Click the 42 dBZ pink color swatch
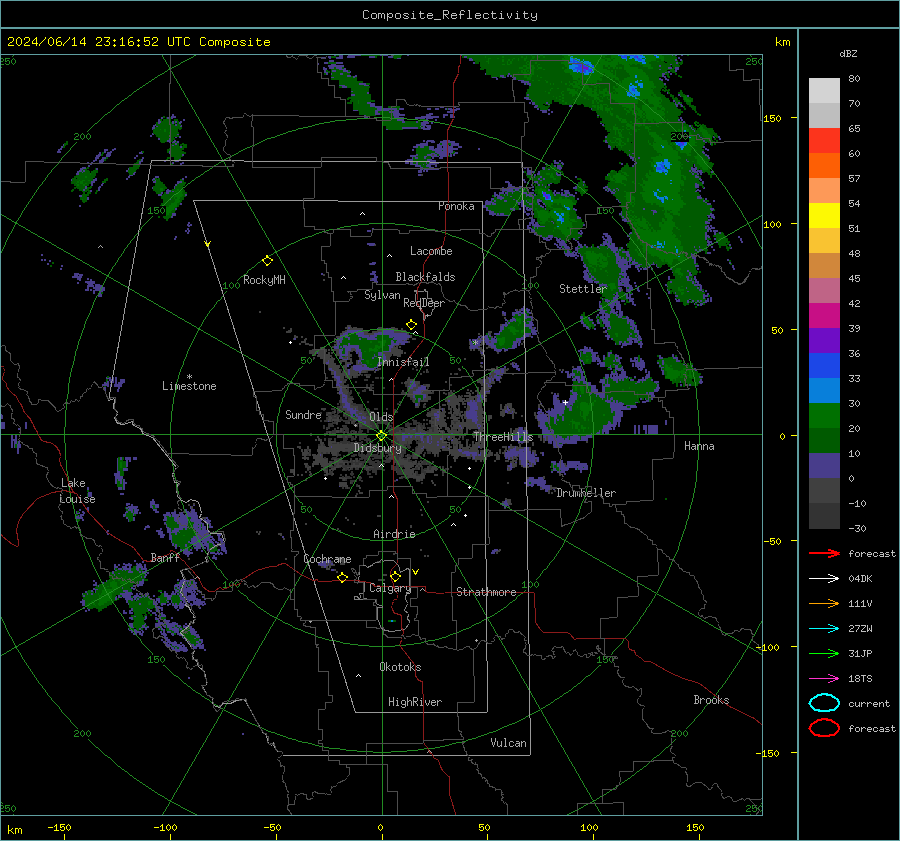 coord(824,290)
